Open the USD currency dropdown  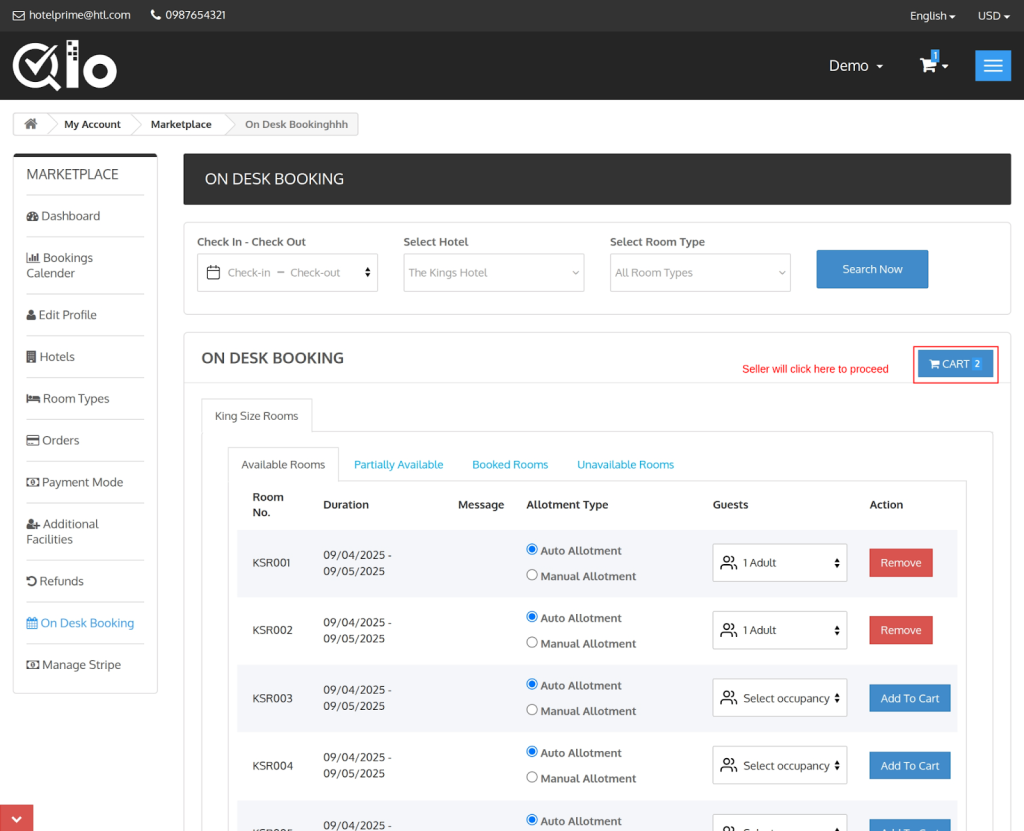tap(993, 16)
